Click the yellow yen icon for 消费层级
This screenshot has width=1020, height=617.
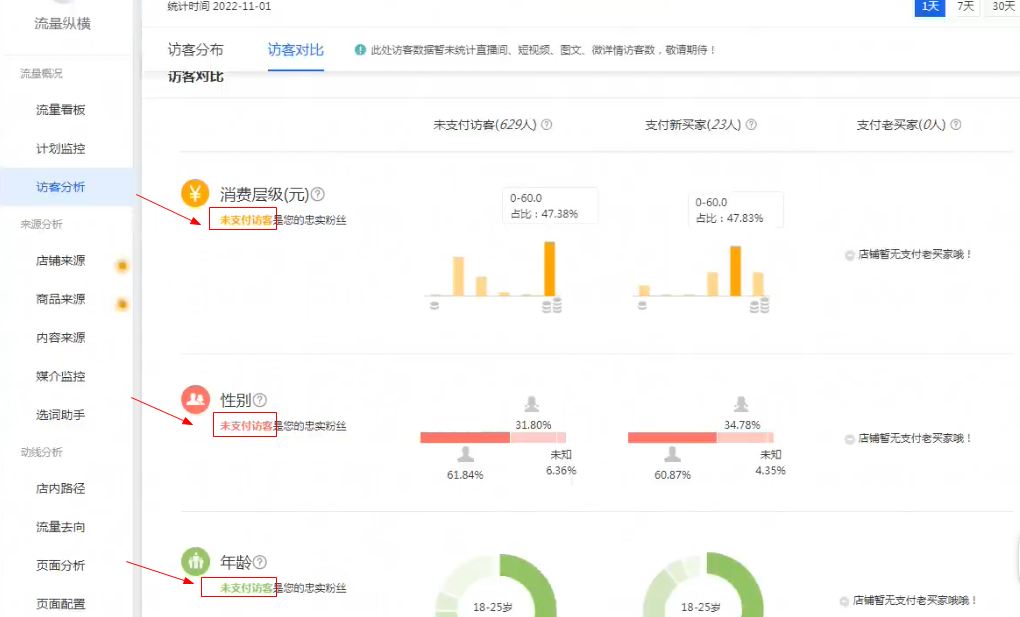[x=195, y=193]
